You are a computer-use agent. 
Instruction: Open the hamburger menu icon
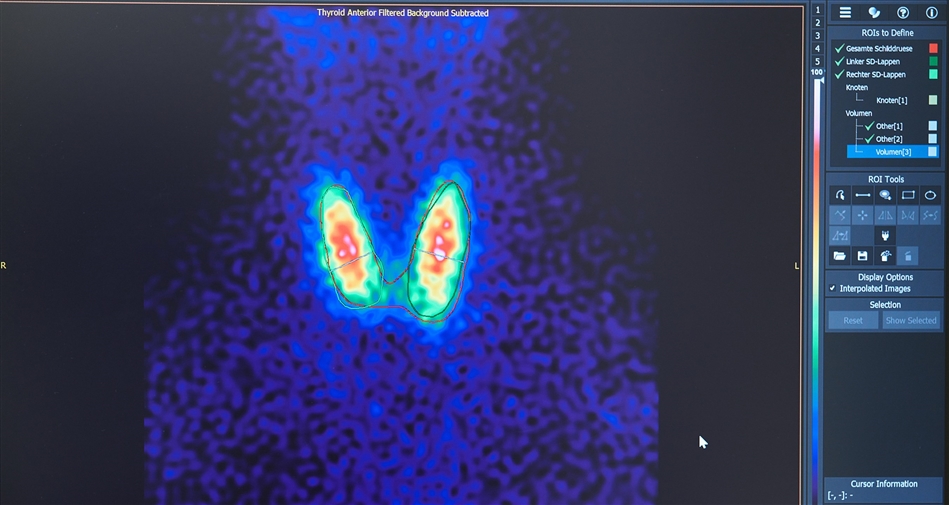click(x=845, y=13)
